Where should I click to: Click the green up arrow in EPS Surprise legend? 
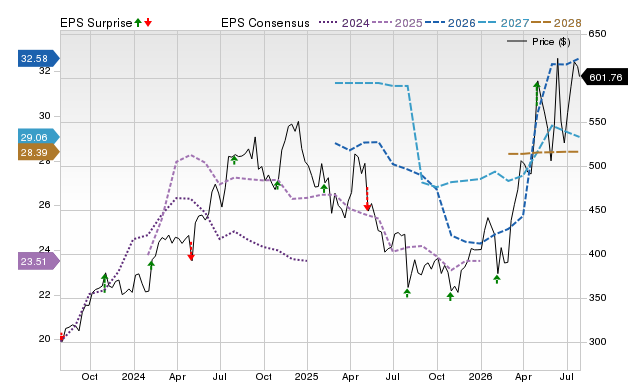(x=138, y=23)
